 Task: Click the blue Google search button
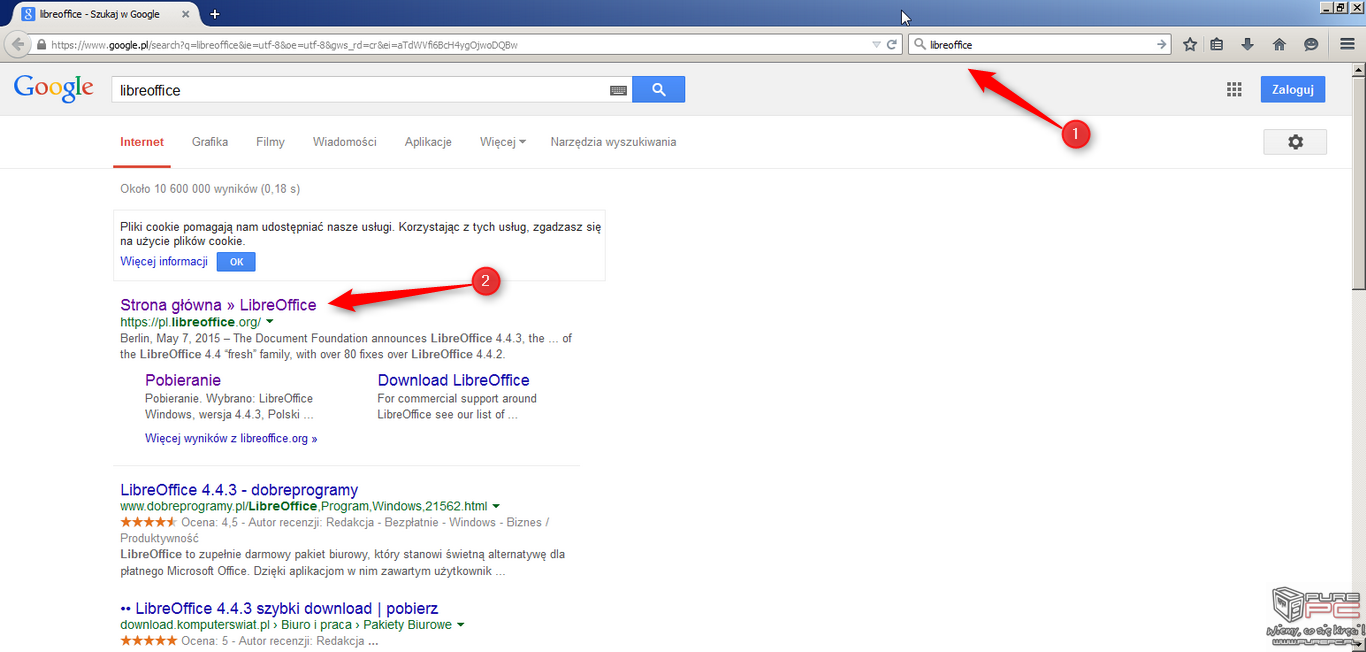[x=659, y=89]
